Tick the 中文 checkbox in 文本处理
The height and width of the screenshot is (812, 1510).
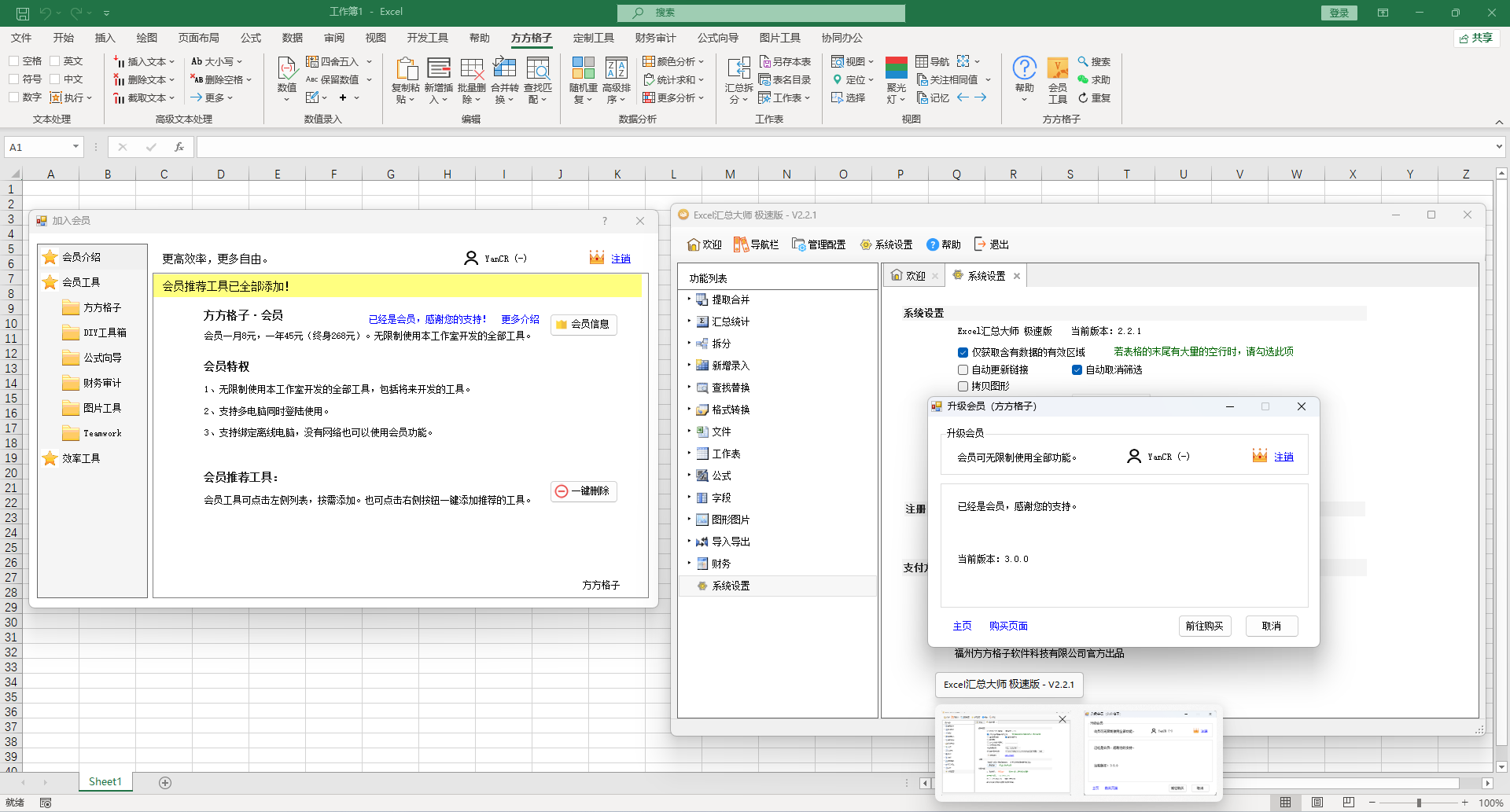pyautogui.click(x=55, y=79)
